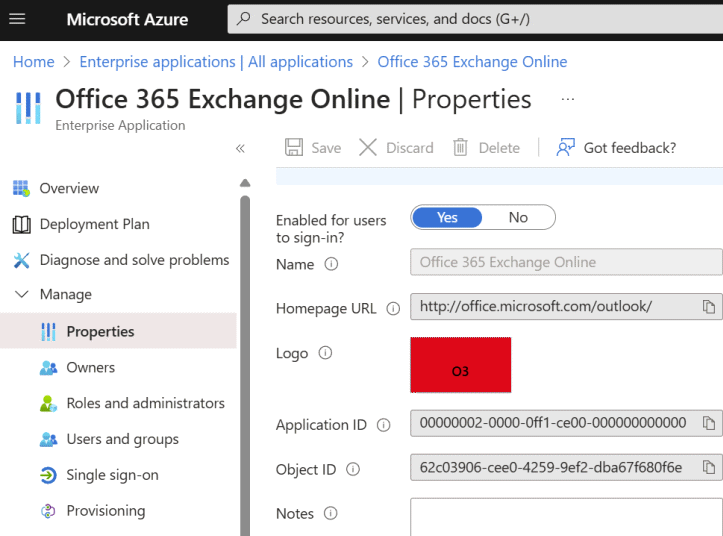
Task: Click the Roles and administrators icon
Action: (x=48, y=404)
